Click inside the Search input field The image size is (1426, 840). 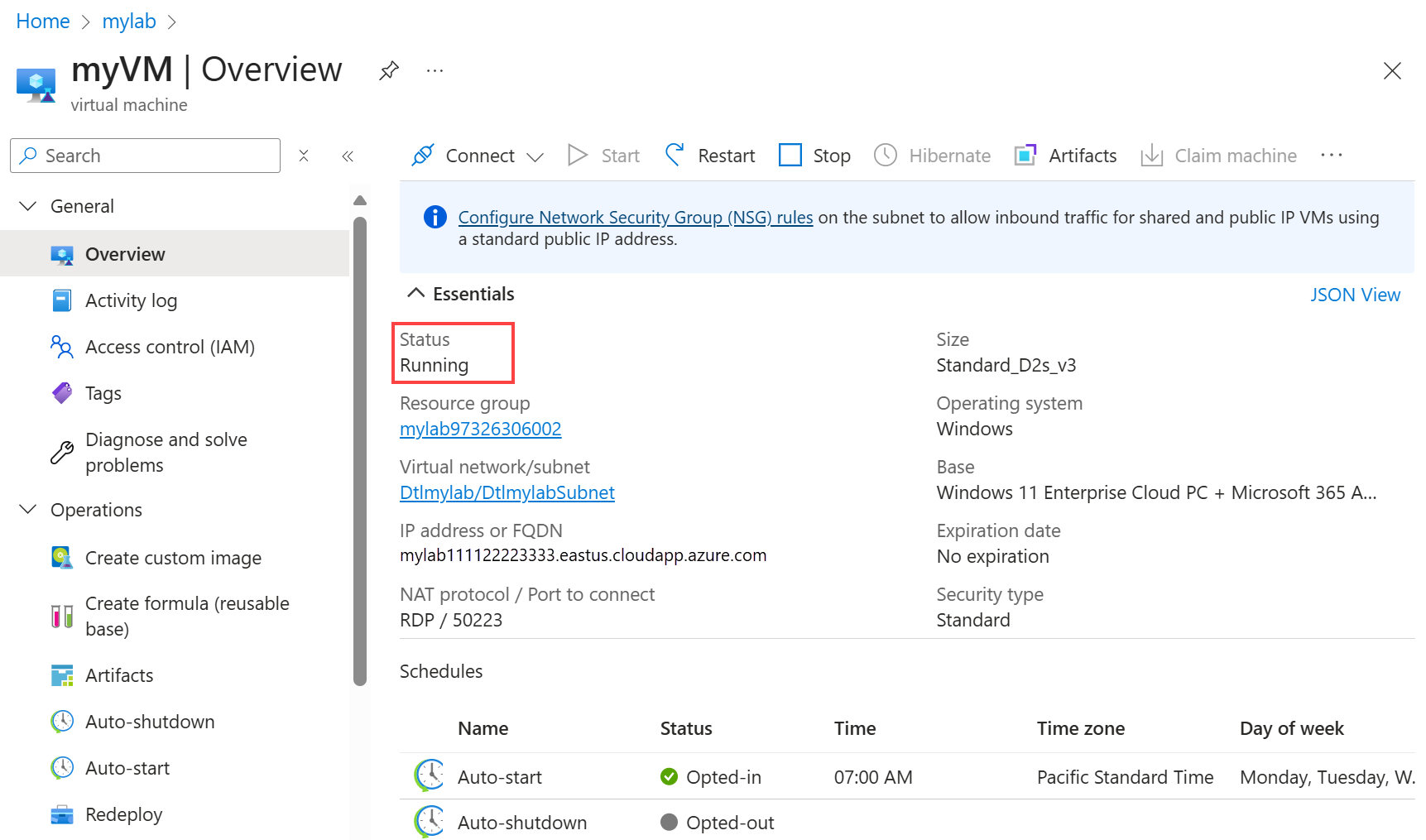(x=145, y=156)
